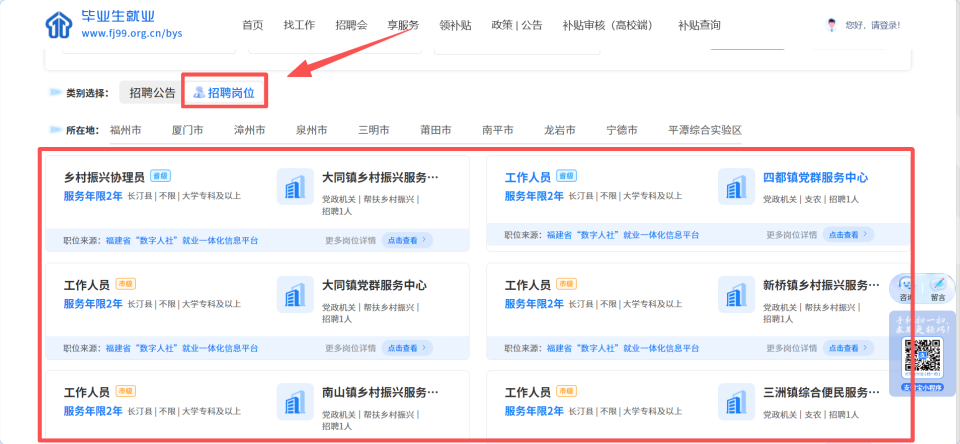This screenshot has height=444, width=960.
Task: Filter location by 福州市
Action: (126, 130)
